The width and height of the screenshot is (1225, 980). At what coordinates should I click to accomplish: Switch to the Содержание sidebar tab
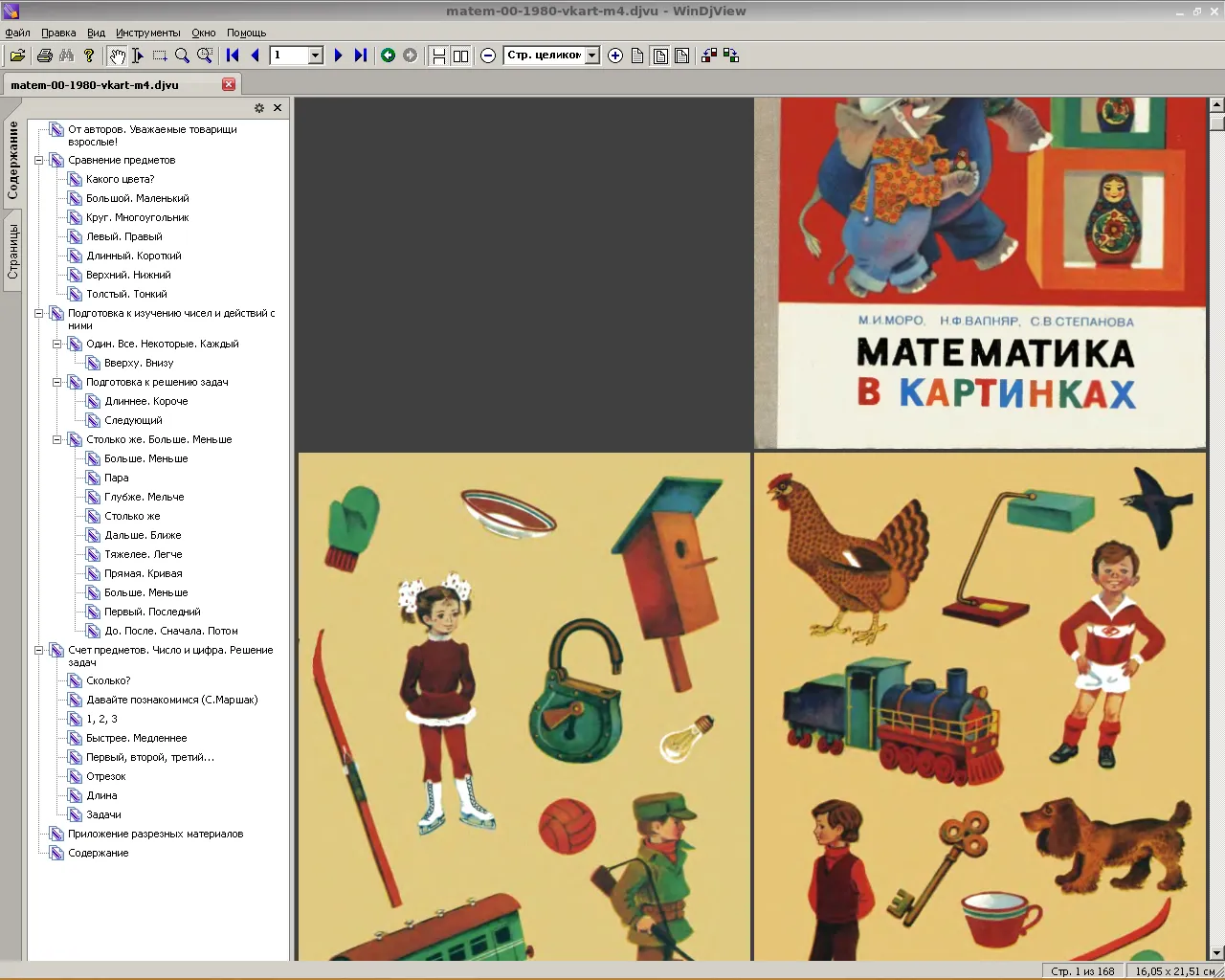coord(12,160)
